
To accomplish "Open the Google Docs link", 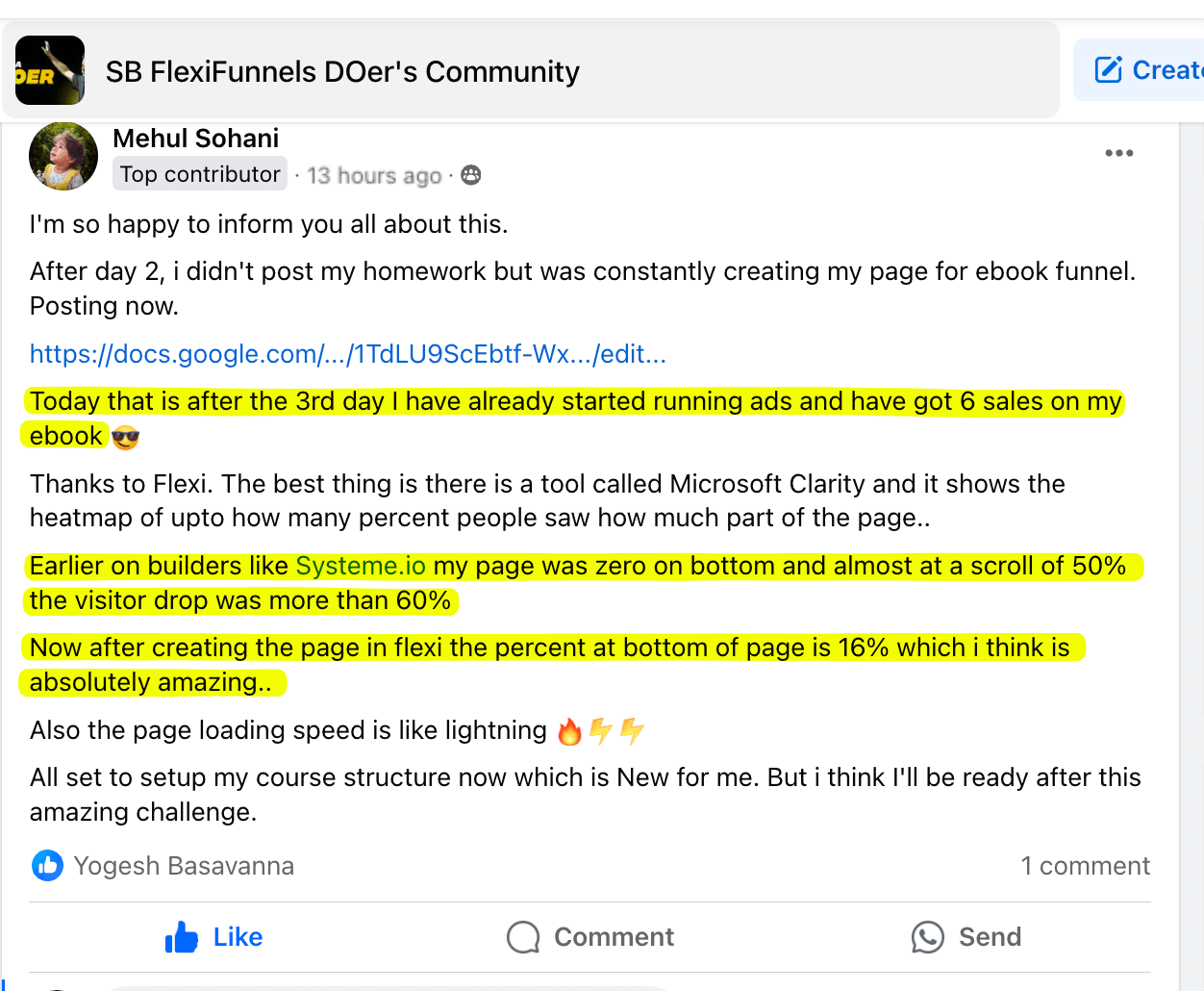I will point(347,354).
